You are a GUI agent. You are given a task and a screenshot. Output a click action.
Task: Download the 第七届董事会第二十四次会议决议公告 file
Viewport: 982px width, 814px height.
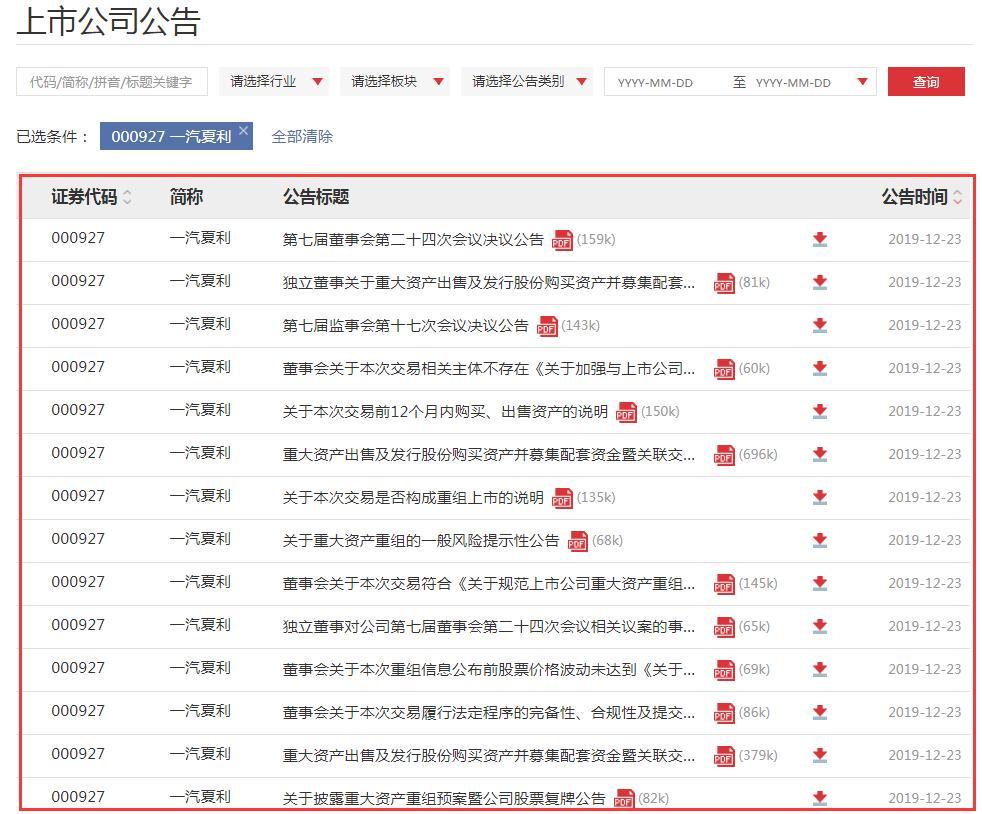820,239
